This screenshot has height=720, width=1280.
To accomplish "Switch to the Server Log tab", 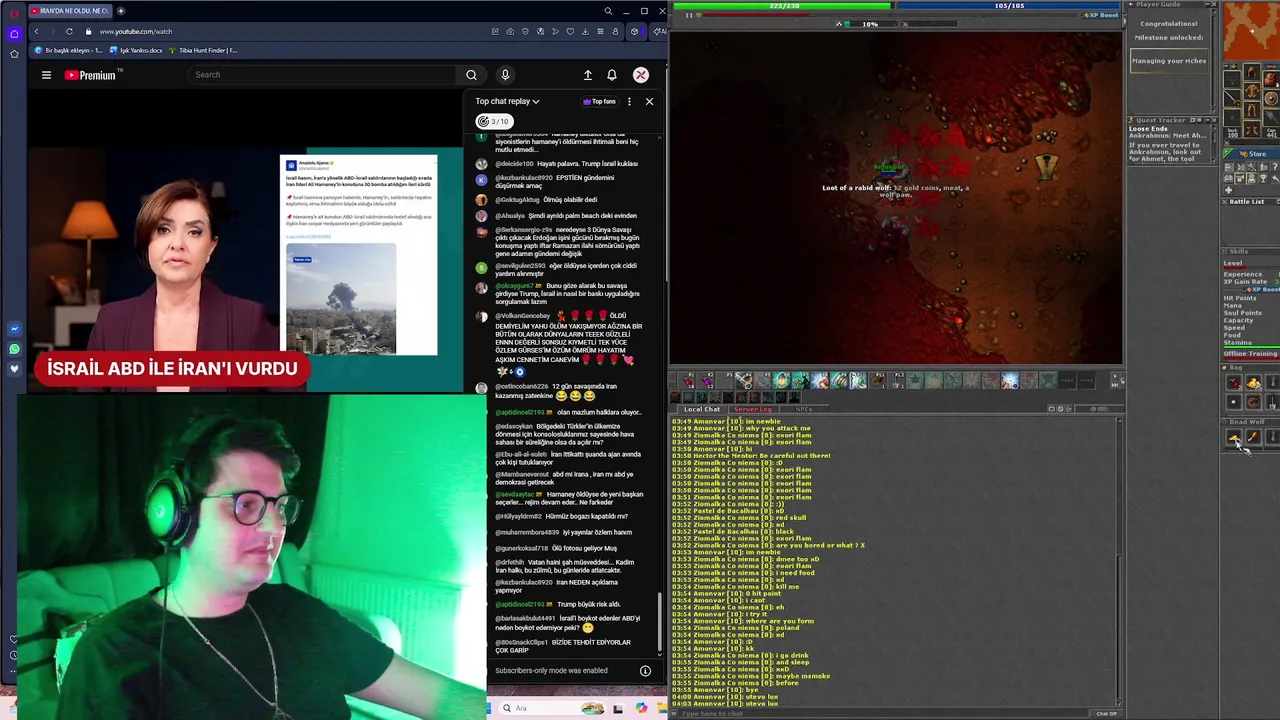I will 752,409.
